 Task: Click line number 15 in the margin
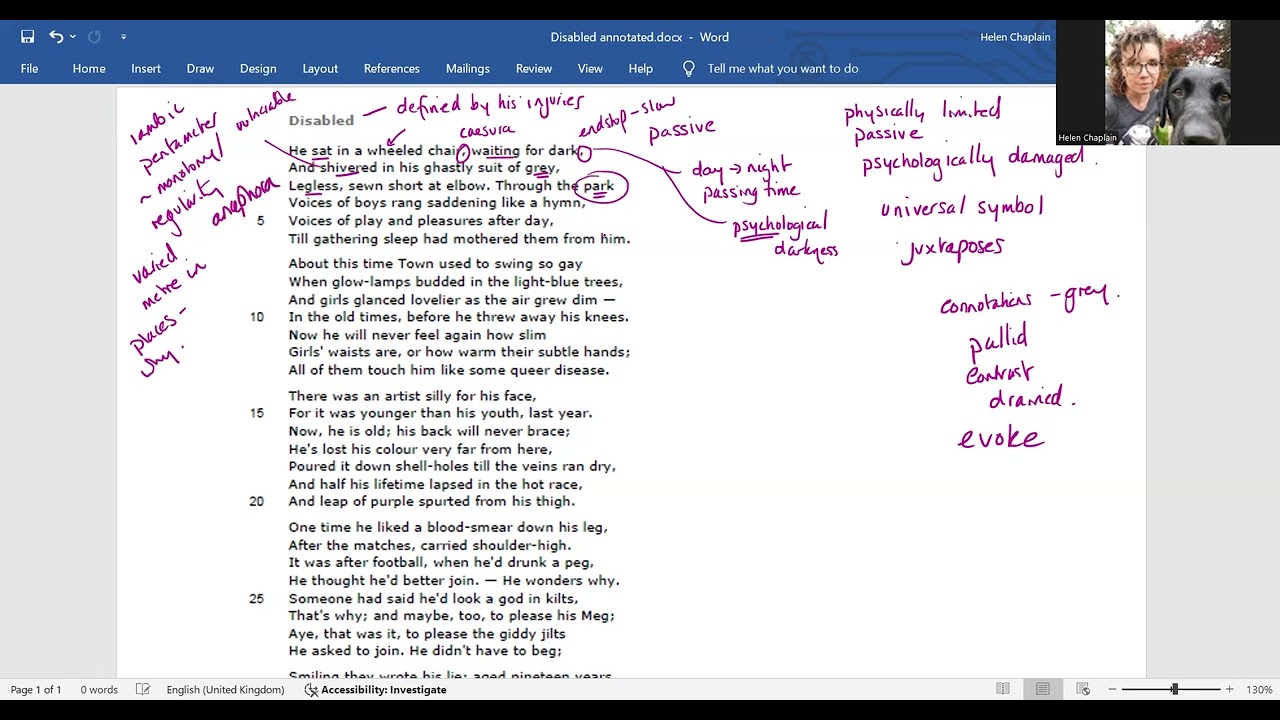pos(257,413)
